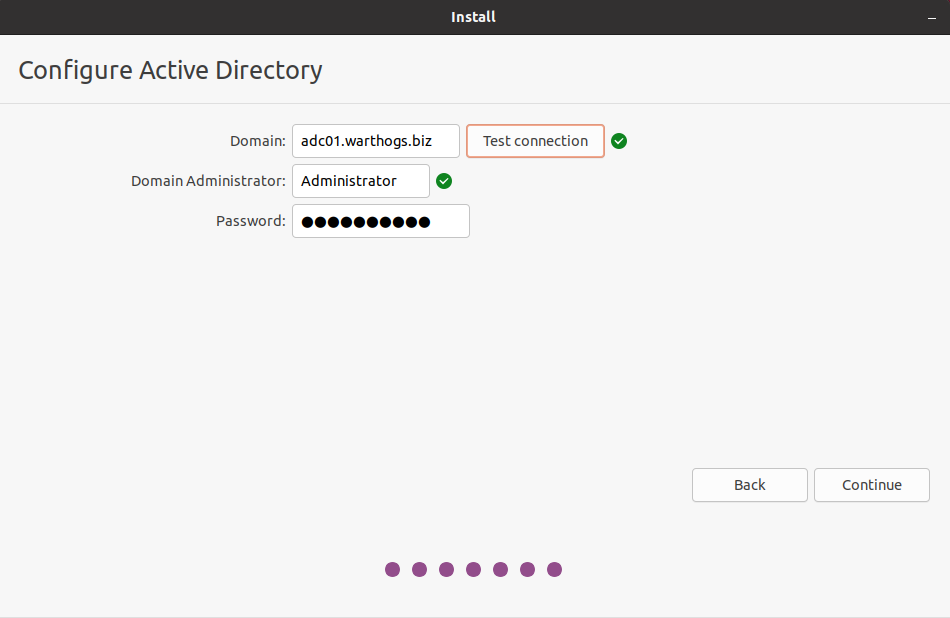Screen dimensions: 950x618
Task: Click the Install title bar text
Action: pos(474,17)
